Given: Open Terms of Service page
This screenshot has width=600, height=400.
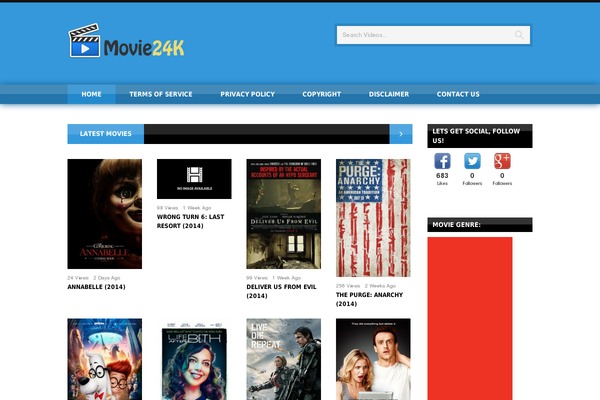Looking at the screenshot, I should point(161,94).
